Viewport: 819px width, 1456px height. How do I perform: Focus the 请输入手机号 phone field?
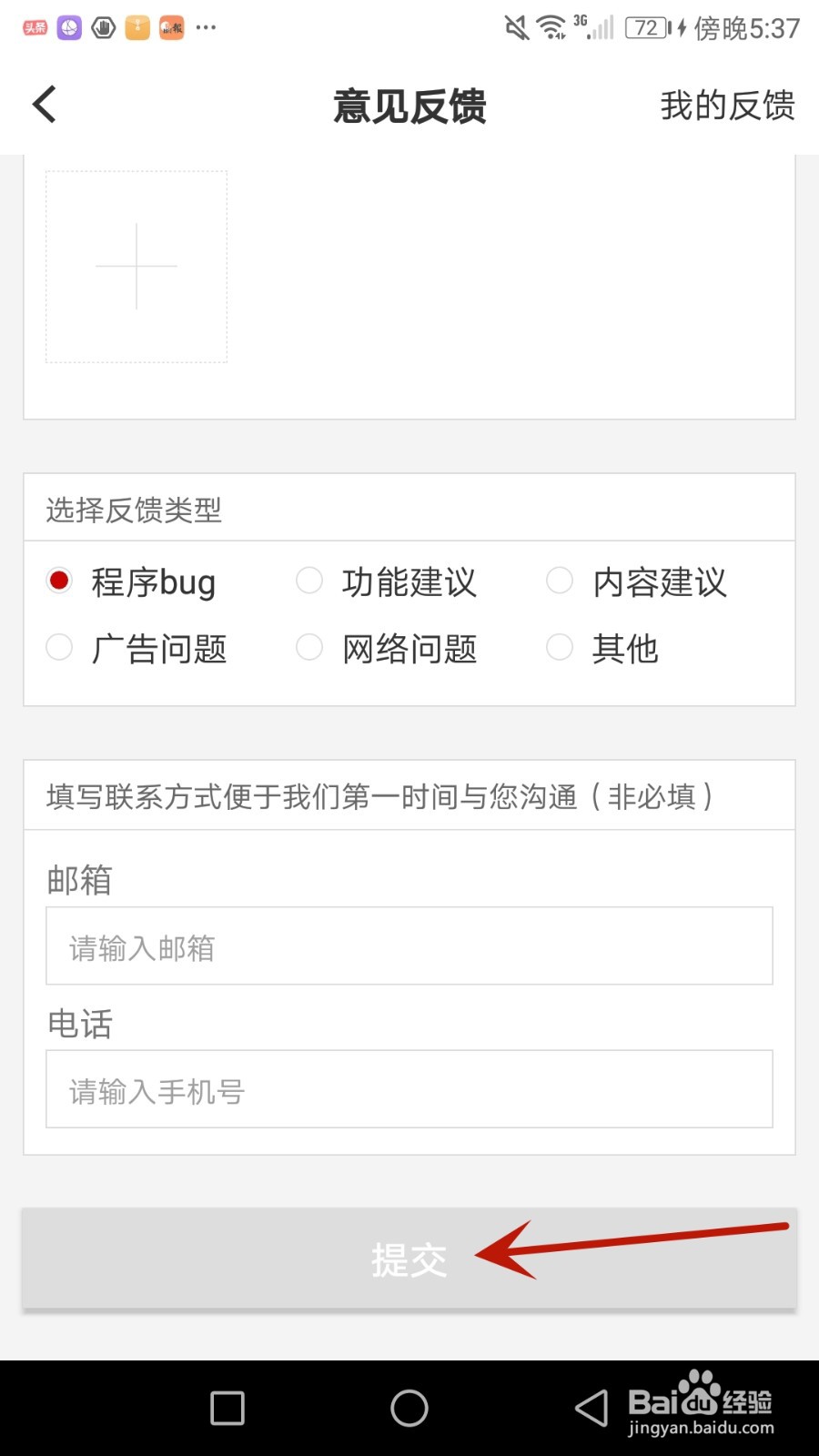(409, 1089)
